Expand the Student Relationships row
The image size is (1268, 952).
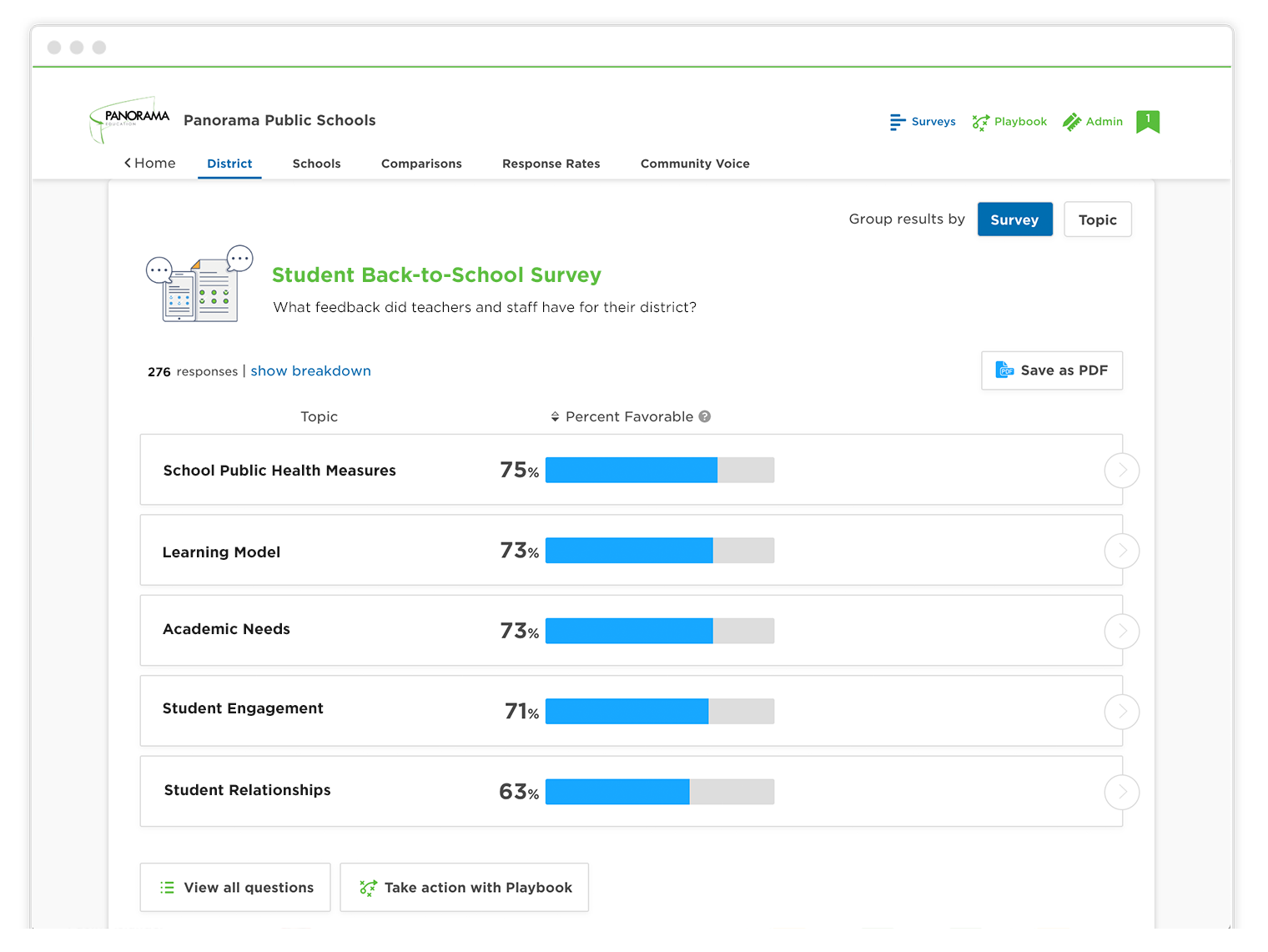coord(1121,792)
